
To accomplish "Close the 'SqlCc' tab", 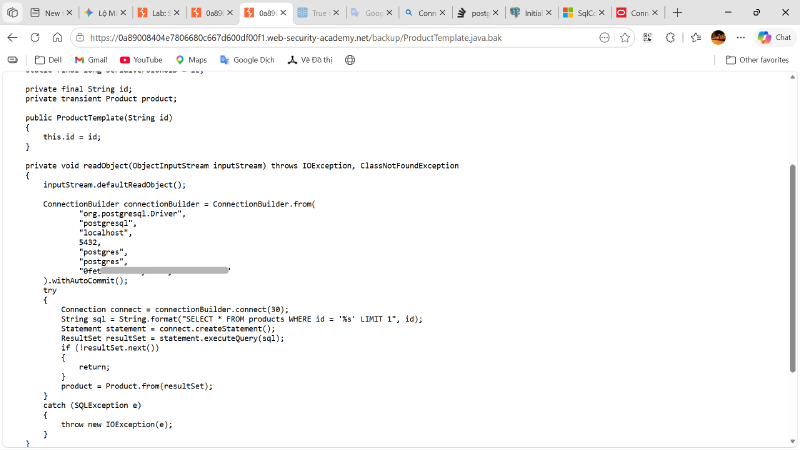I will click(x=602, y=13).
